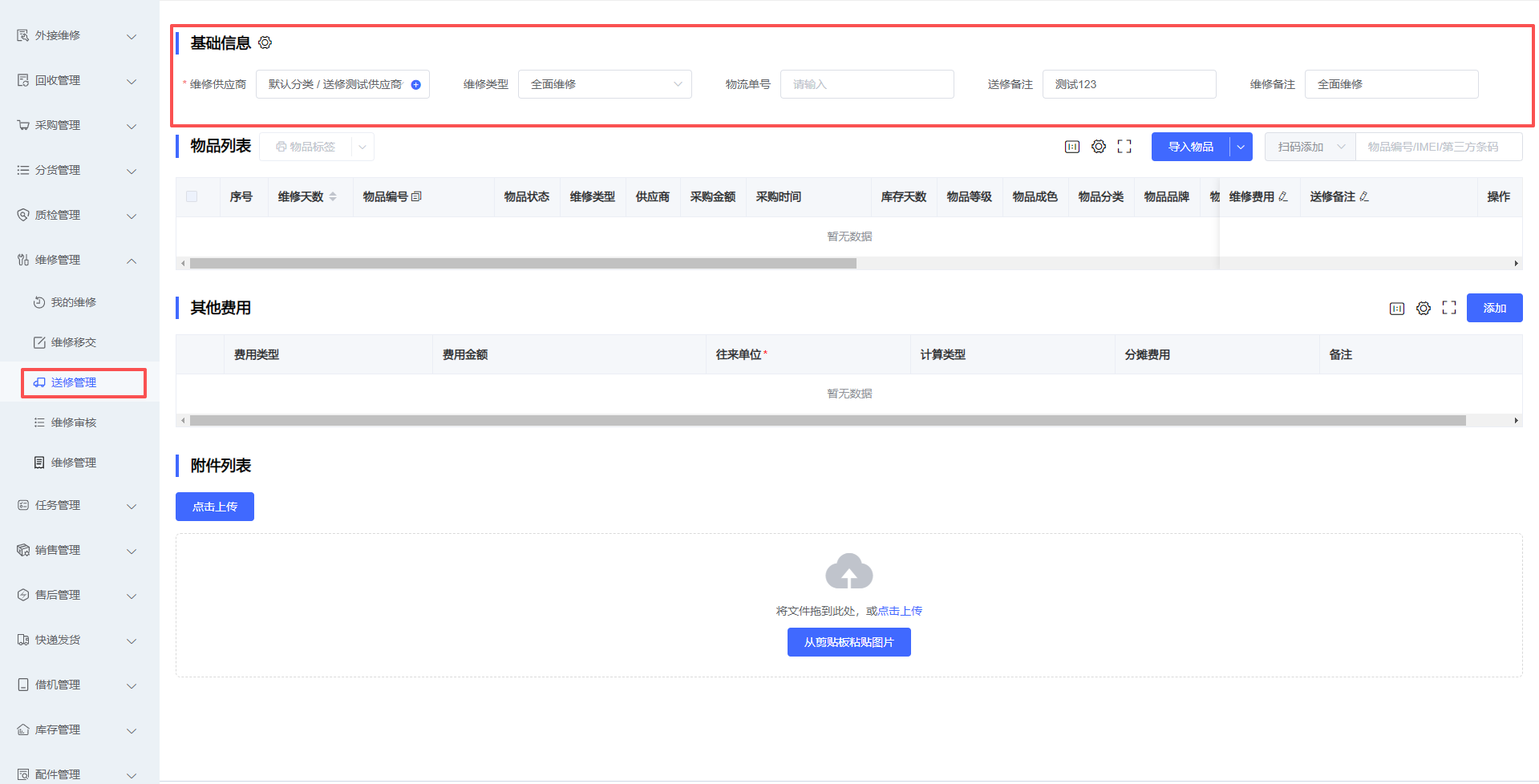
Task: Open settings gear in 其他费用 section
Action: (x=1424, y=309)
